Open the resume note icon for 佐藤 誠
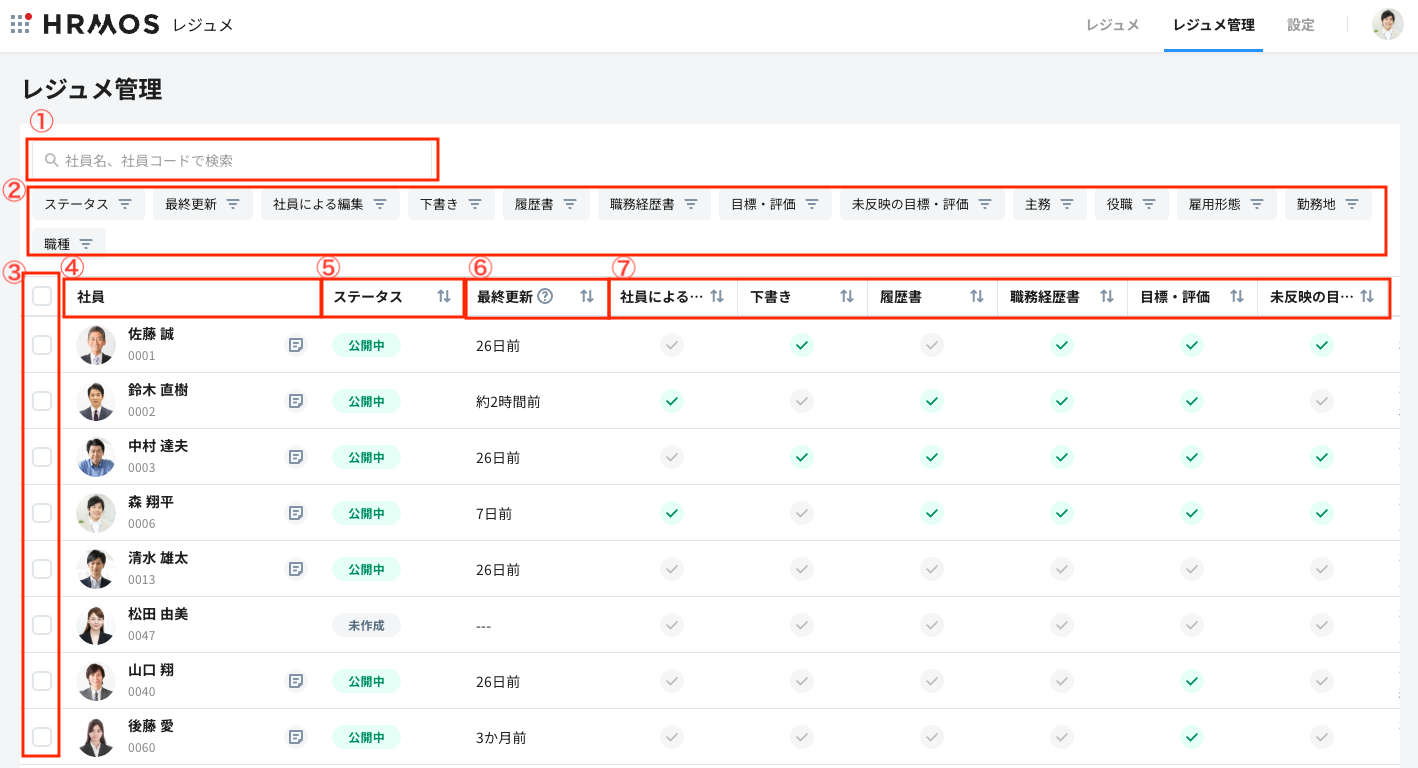 (x=296, y=345)
